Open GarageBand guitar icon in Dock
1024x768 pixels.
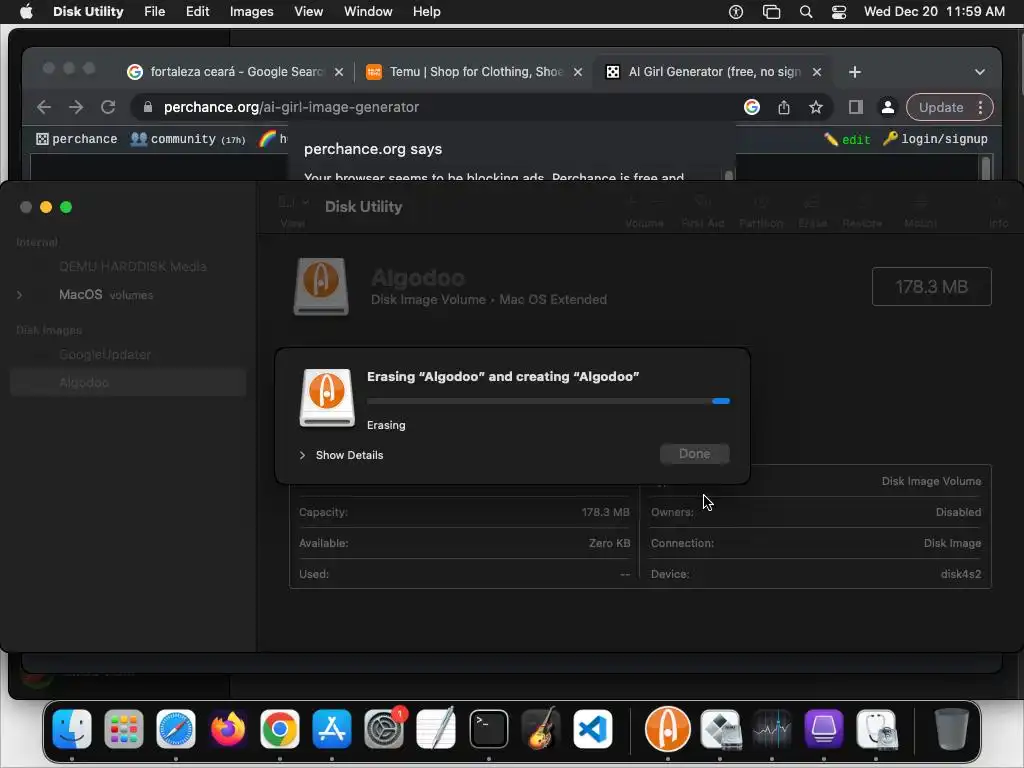[541, 729]
